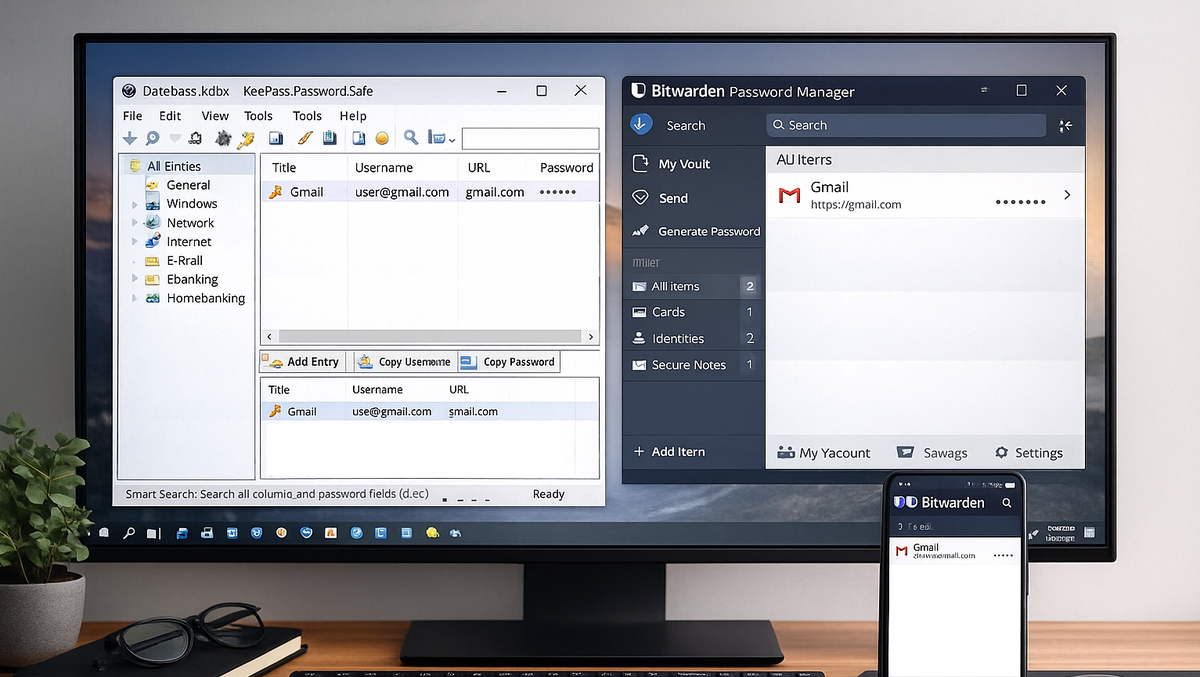1200x677 pixels.
Task: Click Add Itern in Bitwarden sidebar
Action: (669, 451)
